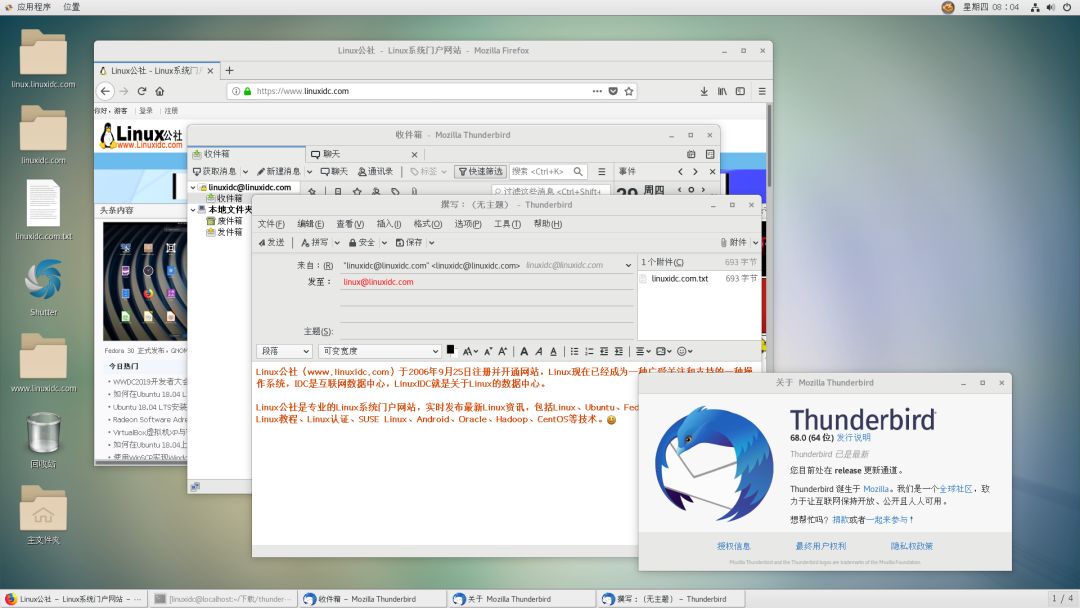This screenshot has height=608, width=1080.
Task: Send the message with 发送
Action: tap(271, 242)
